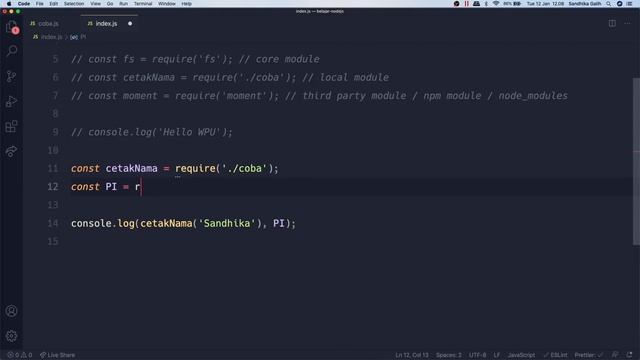This screenshot has height=360, width=640.
Task: Click the date and time in menu bar
Action: coord(545,4)
